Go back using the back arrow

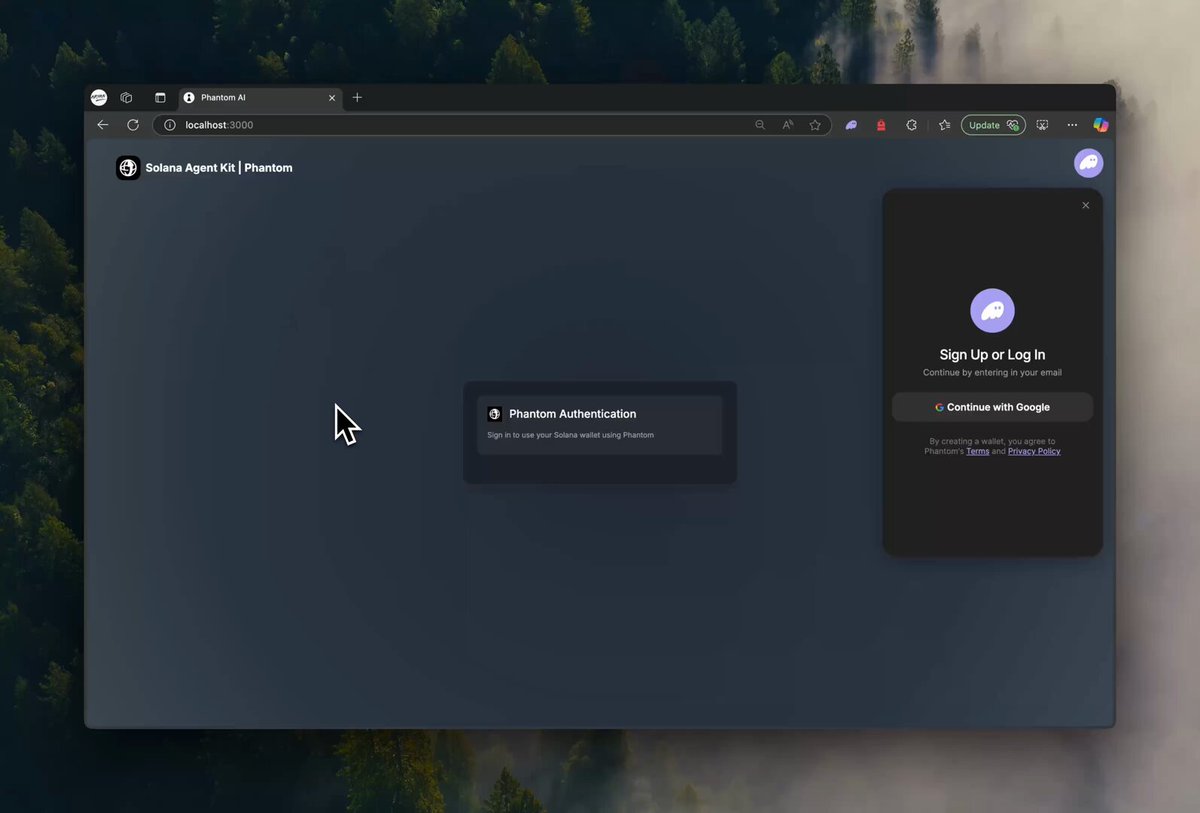pos(103,125)
